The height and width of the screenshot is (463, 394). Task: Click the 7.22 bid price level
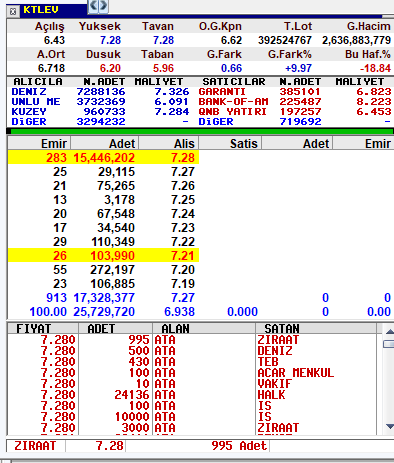pyautogui.click(x=183, y=242)
